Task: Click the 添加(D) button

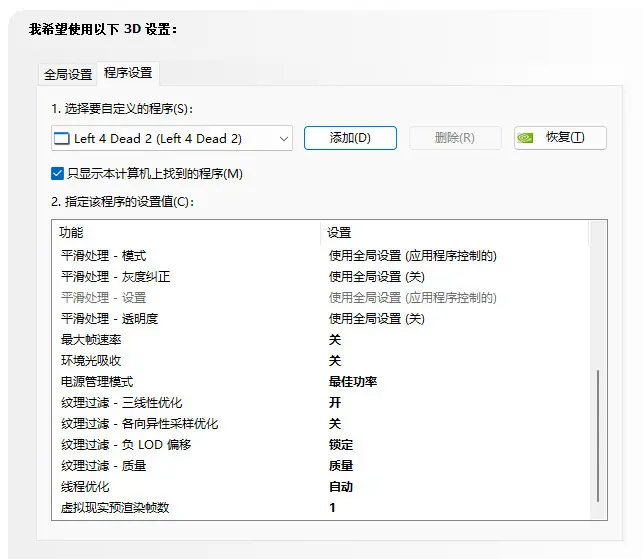Action: pyautogui.click(x=350, y=138)
